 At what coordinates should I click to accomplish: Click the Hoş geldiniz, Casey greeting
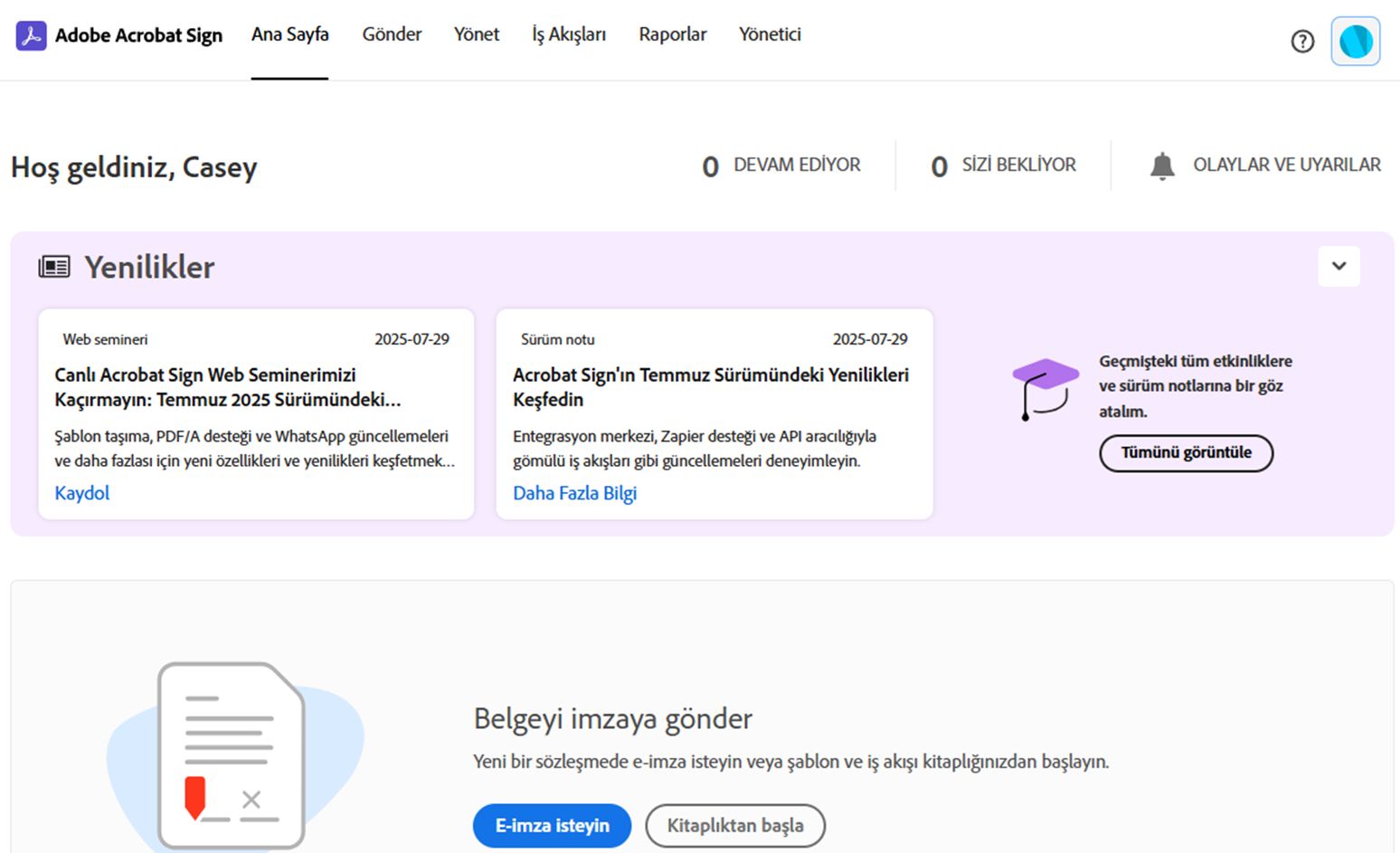[134, 167]
